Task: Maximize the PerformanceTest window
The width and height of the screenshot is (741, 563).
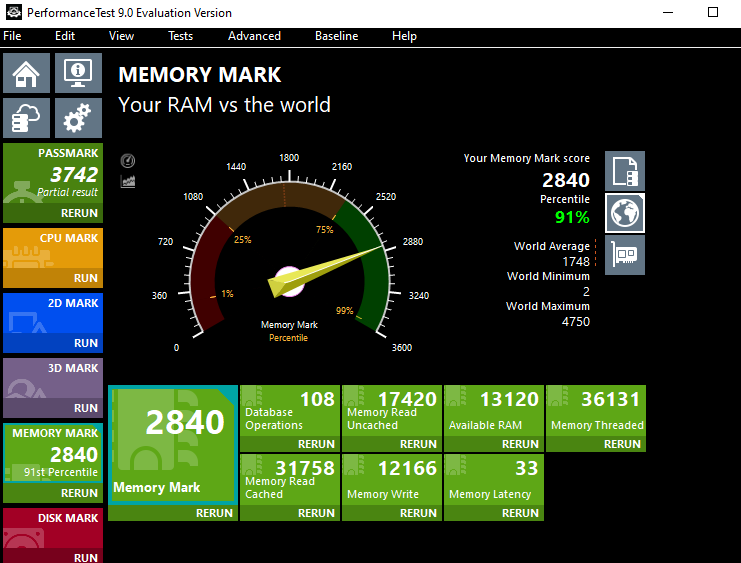Action: [713, 12]
